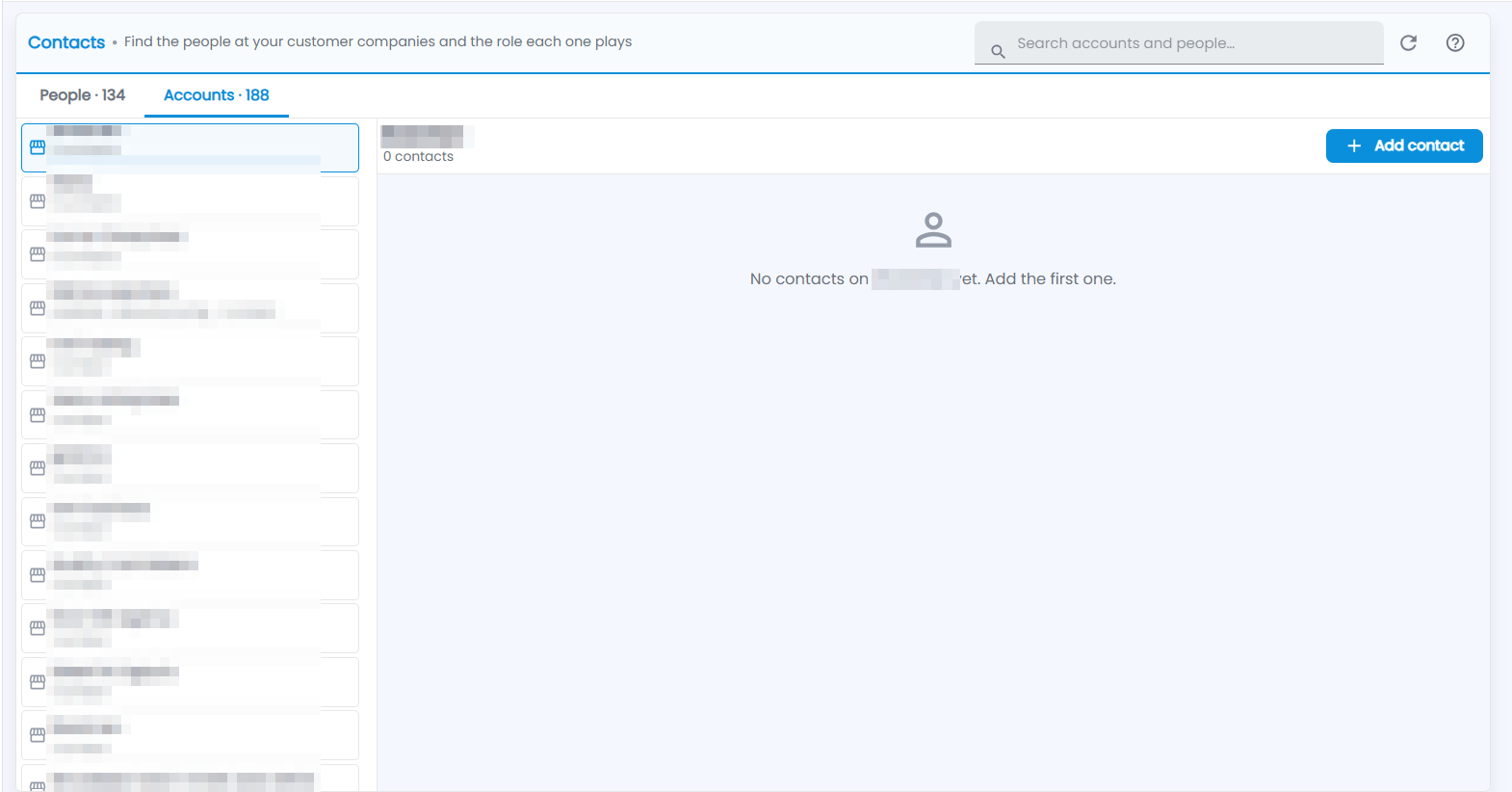Click the refresh icon in the header
Image resolution: width=1512 pixels, height=792 pixels.
(1408, 42)
